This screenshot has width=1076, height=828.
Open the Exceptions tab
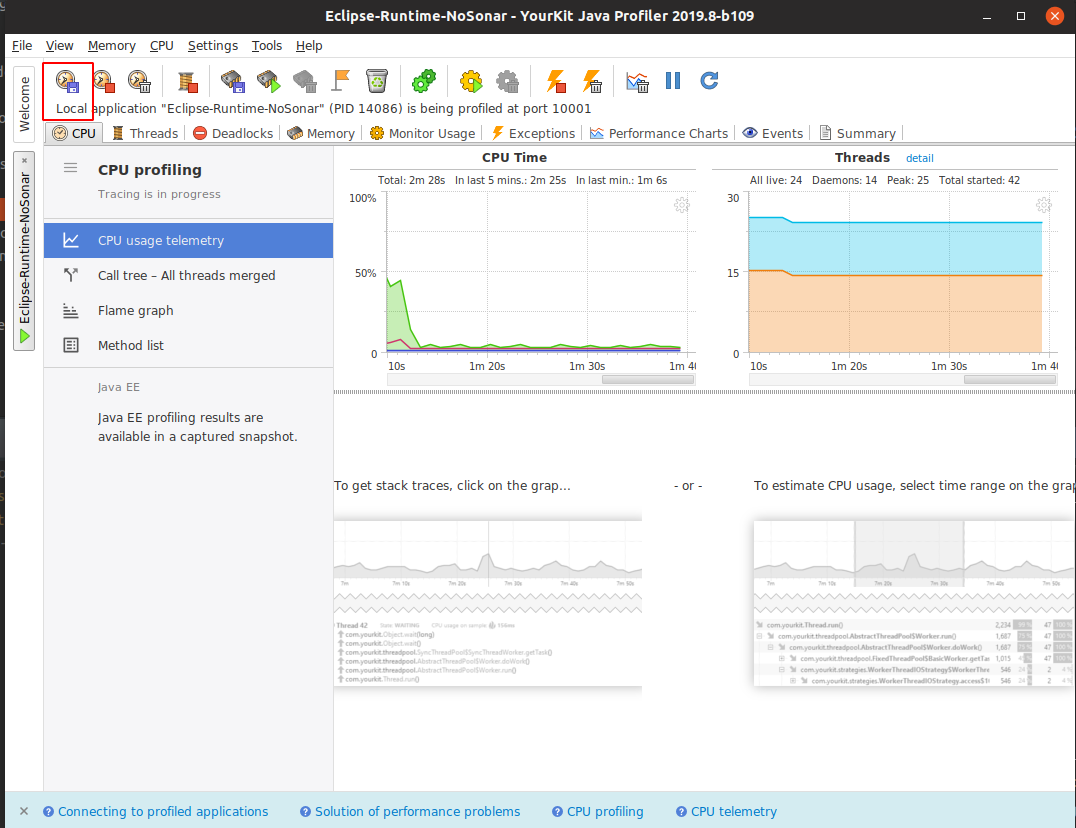[533, 133]
